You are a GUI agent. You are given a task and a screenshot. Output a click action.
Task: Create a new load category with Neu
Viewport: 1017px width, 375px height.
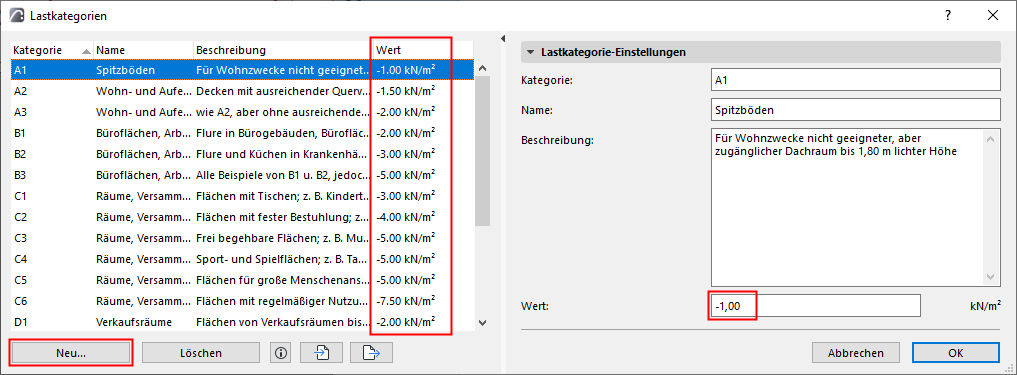click(71, 353)
